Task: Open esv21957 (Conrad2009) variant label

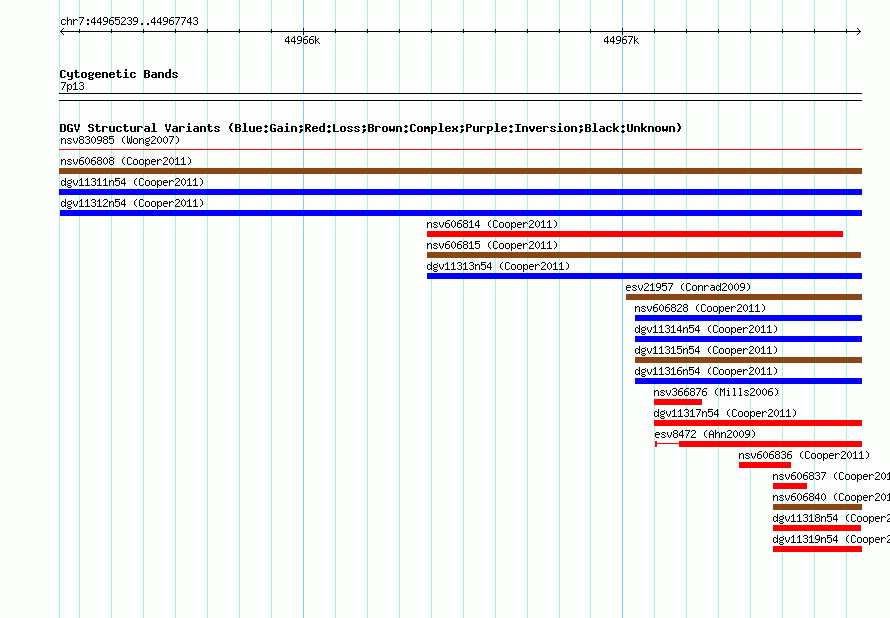Action: [x=688, y=287]
